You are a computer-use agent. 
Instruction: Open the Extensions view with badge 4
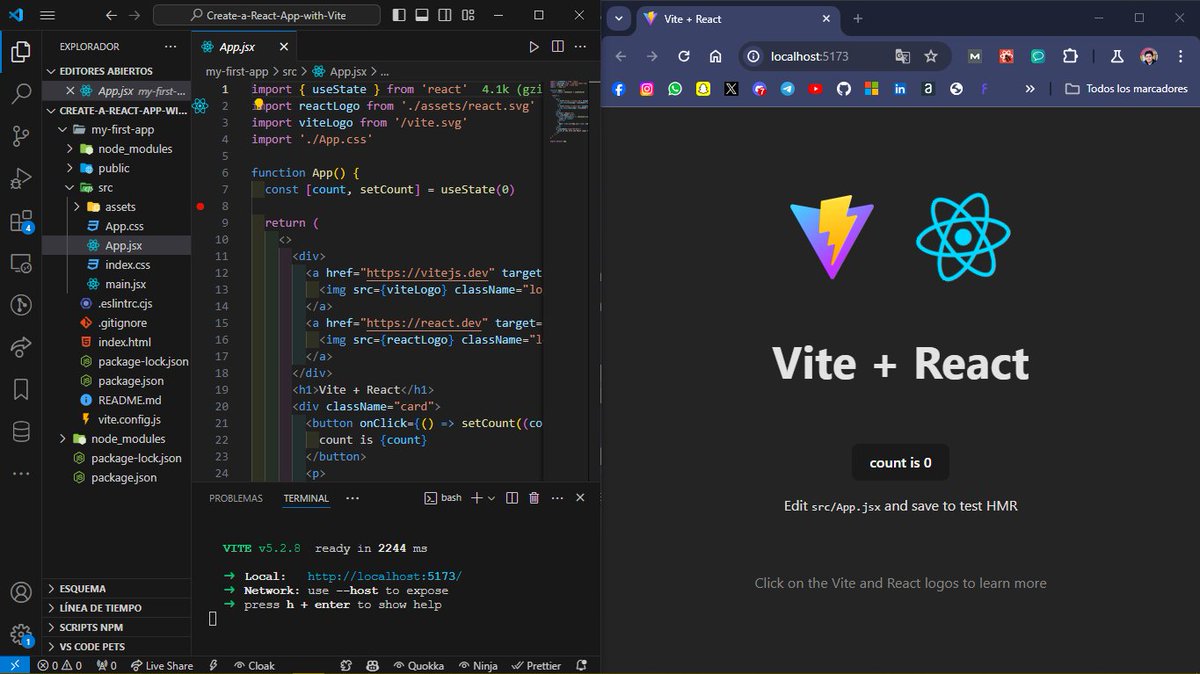pos(20,221)
